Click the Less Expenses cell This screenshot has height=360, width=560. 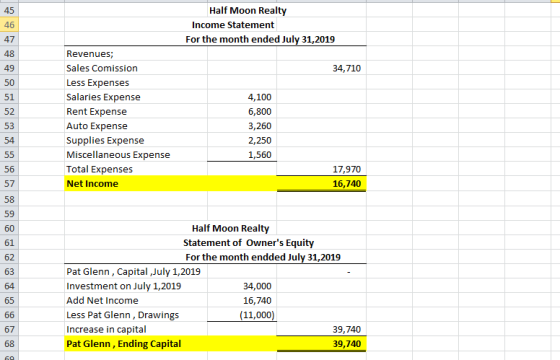tap(98, 82)
